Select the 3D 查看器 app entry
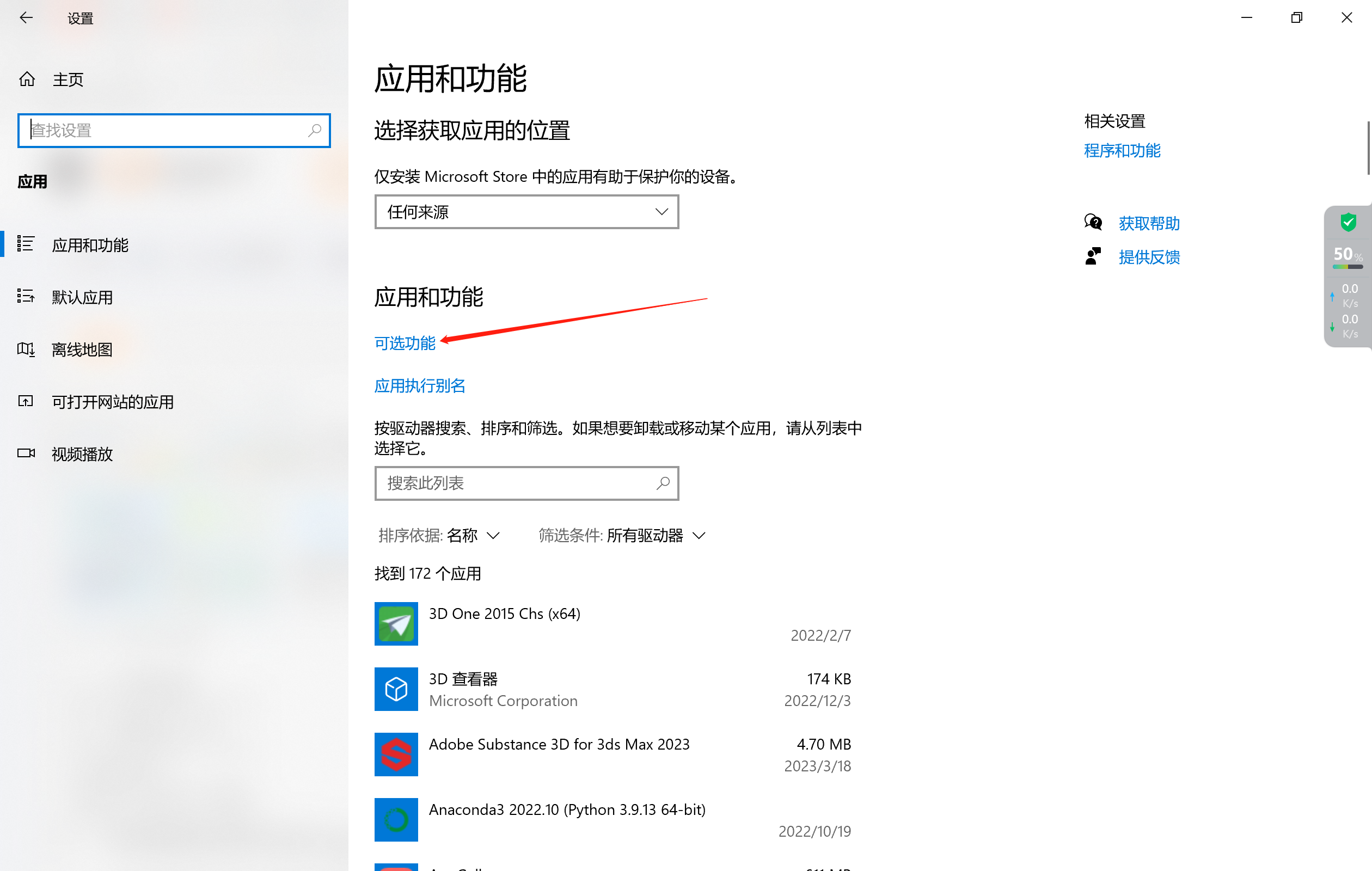1372x871 pixels. (612, 689)
